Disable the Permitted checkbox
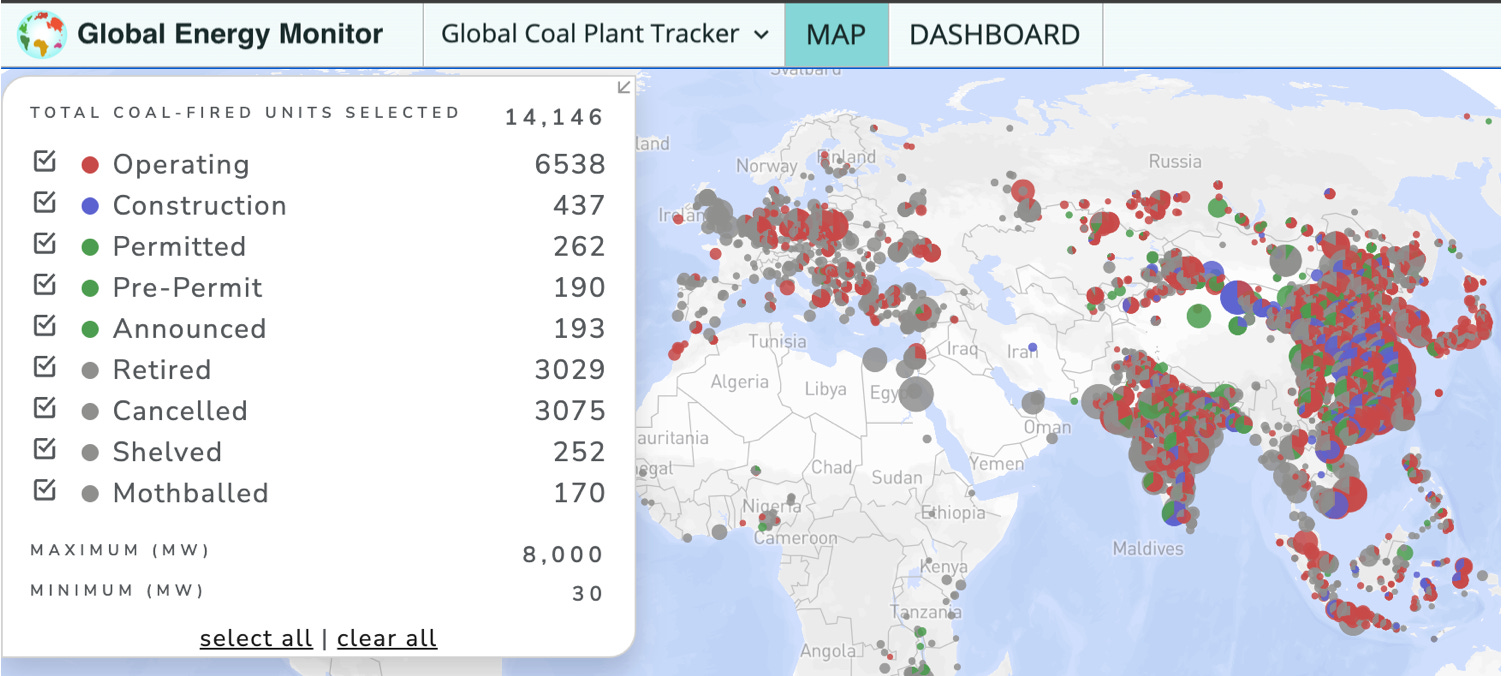The width and height of the screenshot is (1504, 676). coord(45,244)
